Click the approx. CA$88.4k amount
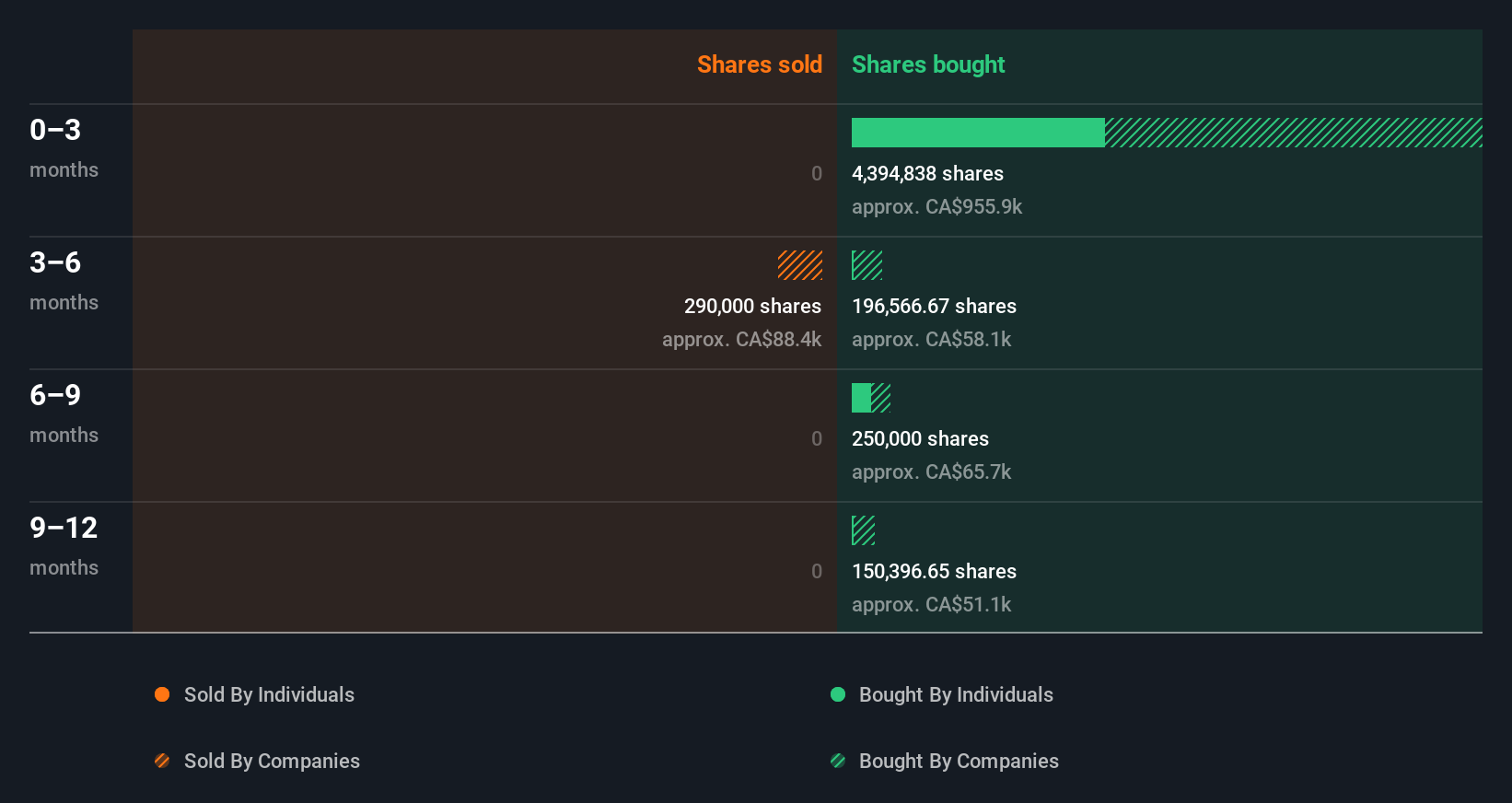 point(741,339)
